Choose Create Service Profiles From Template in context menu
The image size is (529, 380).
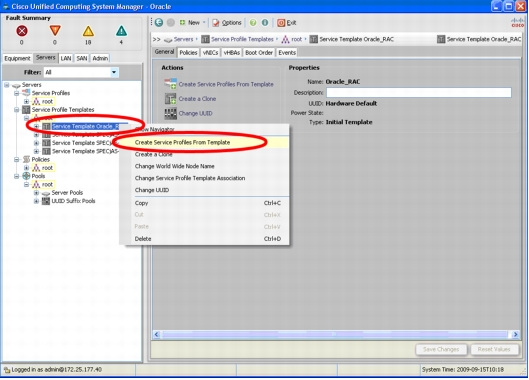click(205, 142)
